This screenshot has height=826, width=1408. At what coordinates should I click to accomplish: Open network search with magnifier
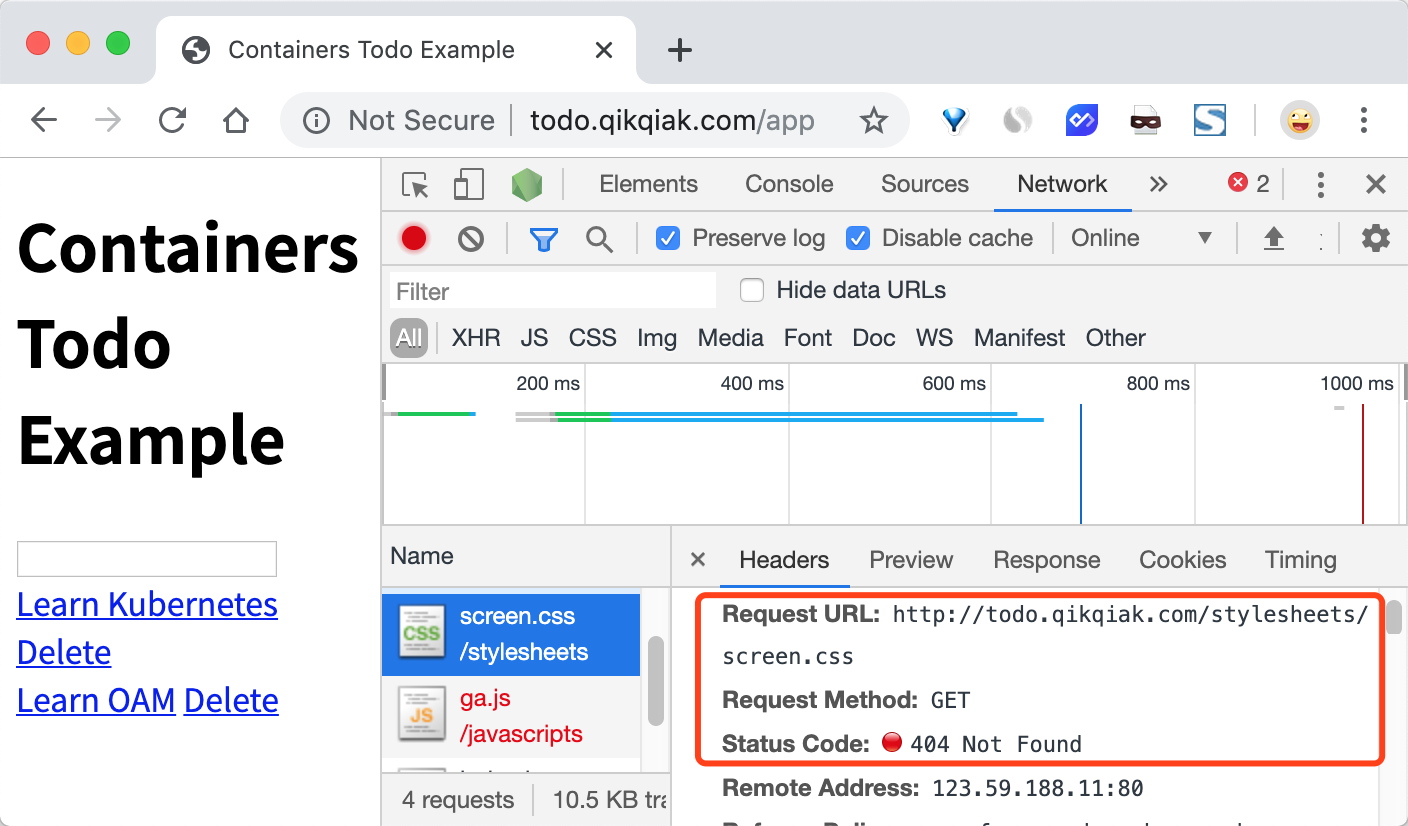(599, 239)
